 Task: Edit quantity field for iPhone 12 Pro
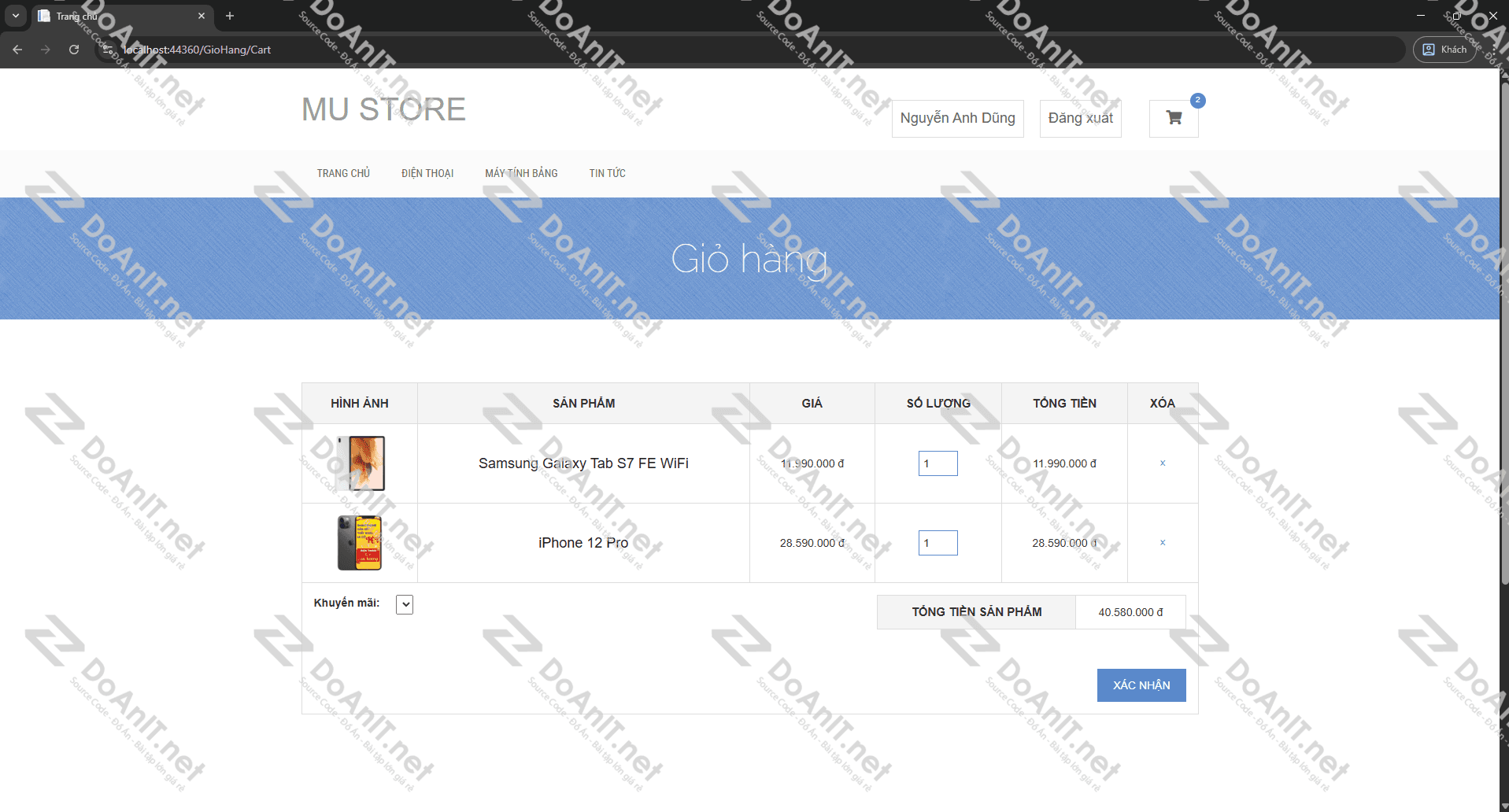pyautogui.click(x=938, y=543)
